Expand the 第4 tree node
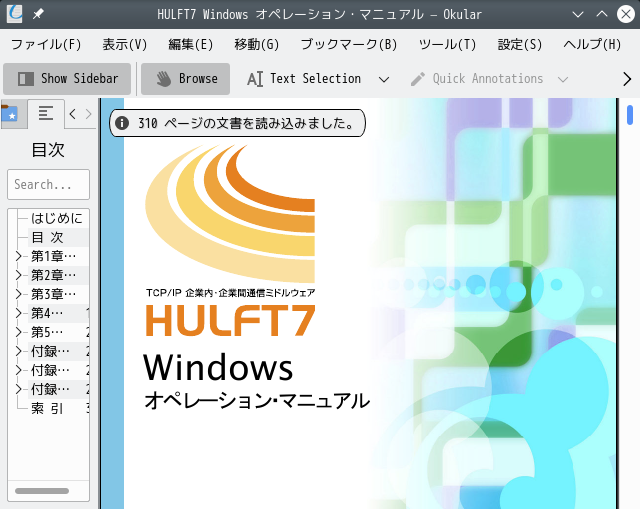 coord(18,313)
